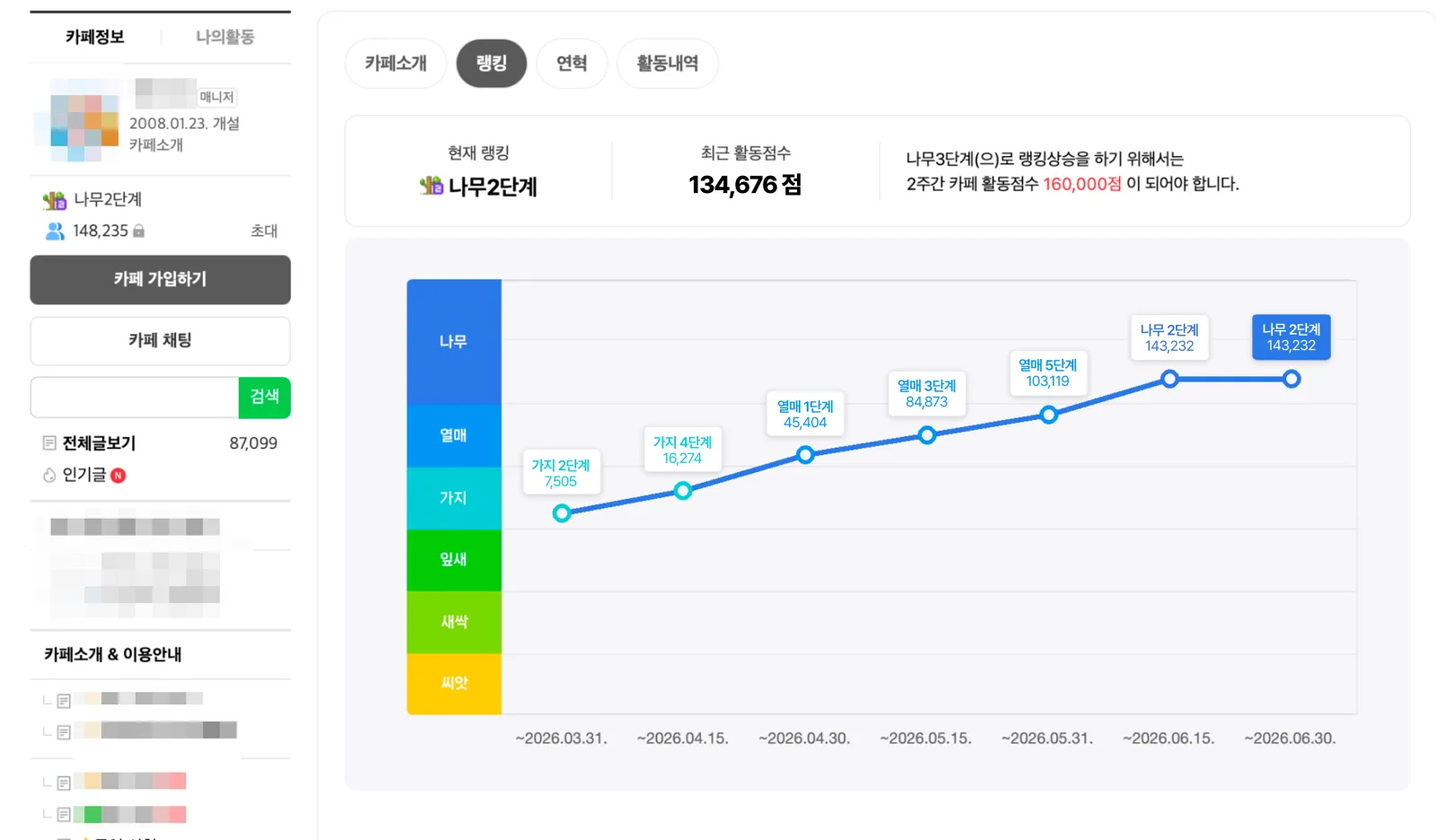Click the ~2026.05.31. axis label
The image size is (1436, 840).
[1047, 739]
